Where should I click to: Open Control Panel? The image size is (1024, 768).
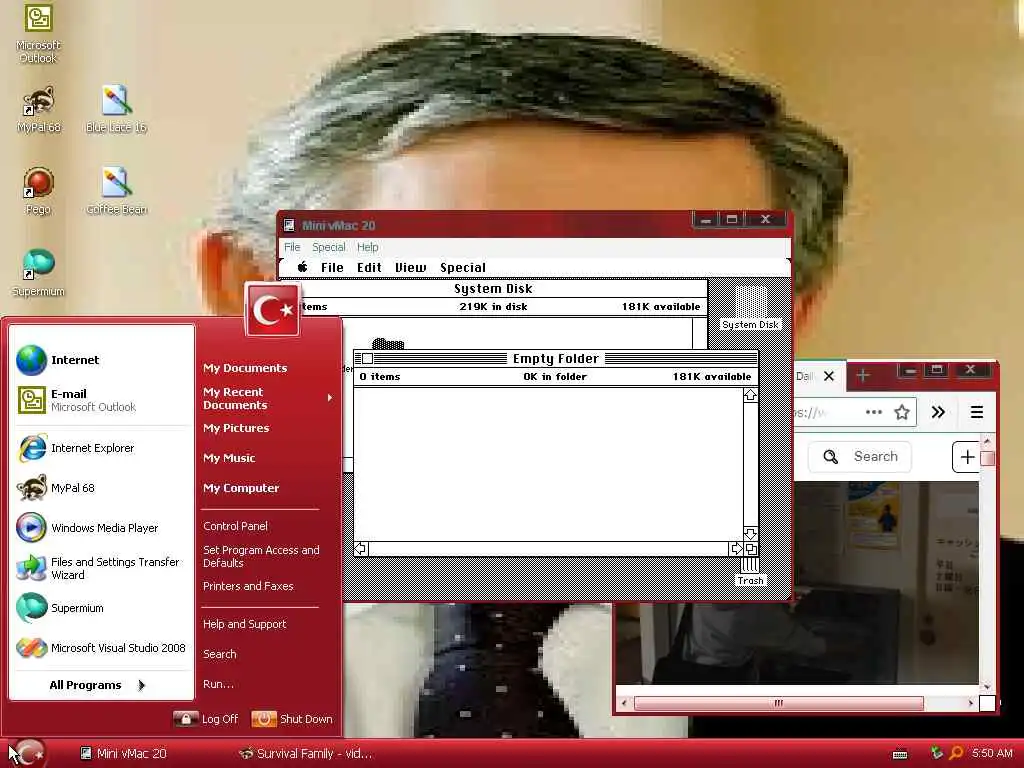(x=235, y=526)
